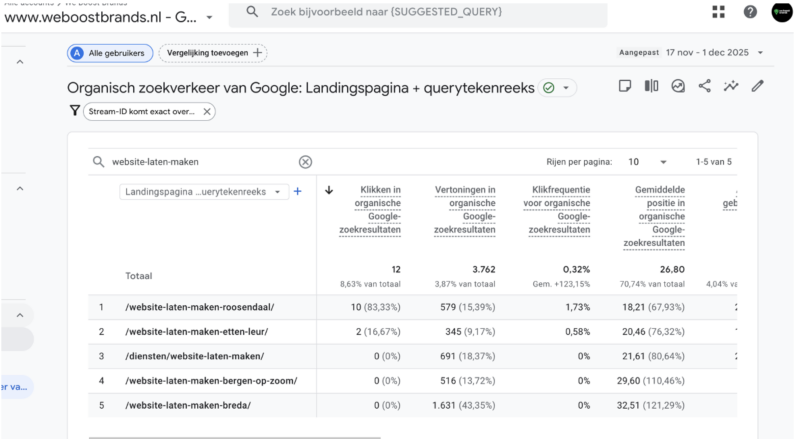Open the date range dropdown
798x439 pixels.
[x=760, y=53]
